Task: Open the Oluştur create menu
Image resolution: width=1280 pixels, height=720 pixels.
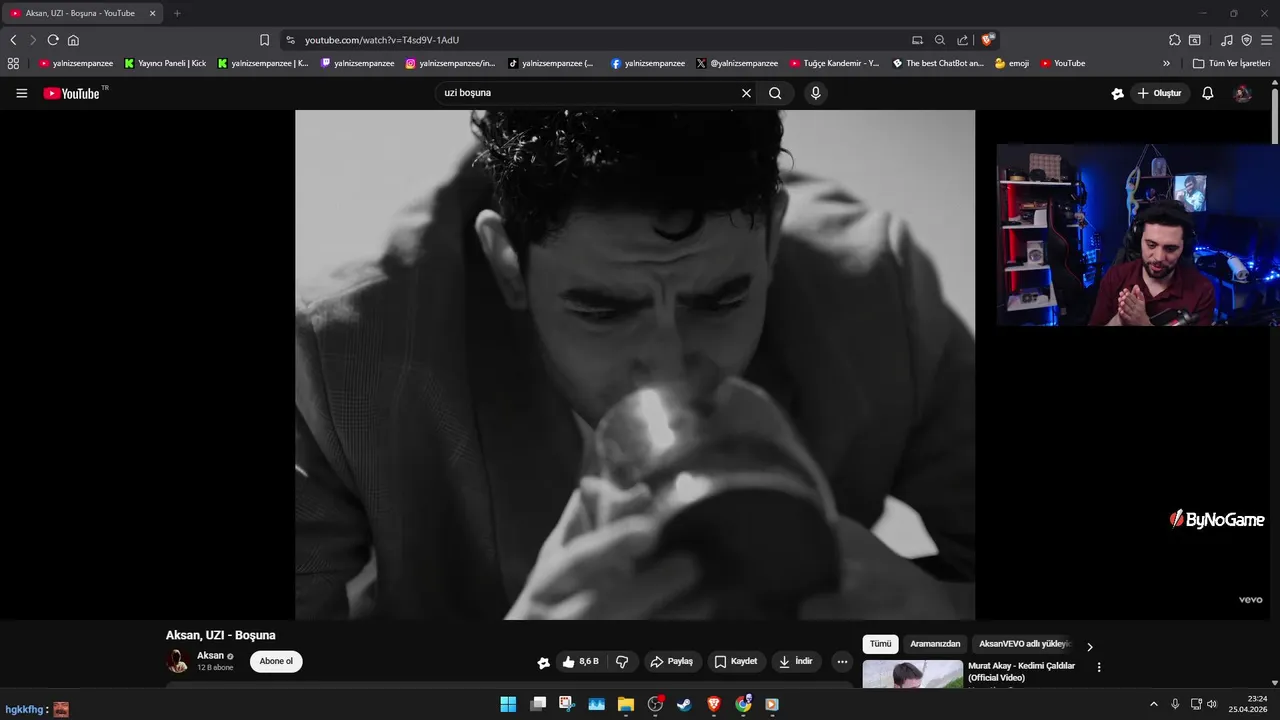Action: [1160, 93]
